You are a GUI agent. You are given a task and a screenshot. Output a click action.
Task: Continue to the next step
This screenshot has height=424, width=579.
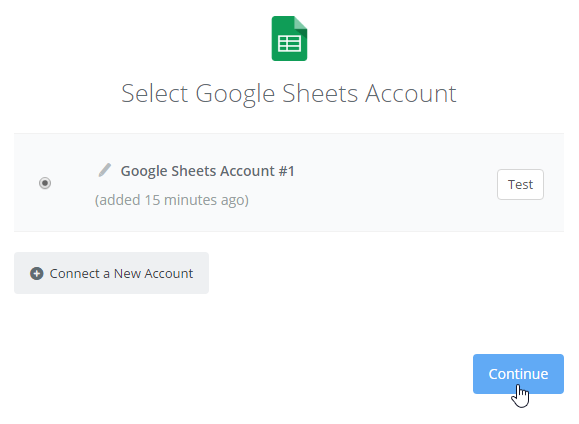(x=518, y=374)
